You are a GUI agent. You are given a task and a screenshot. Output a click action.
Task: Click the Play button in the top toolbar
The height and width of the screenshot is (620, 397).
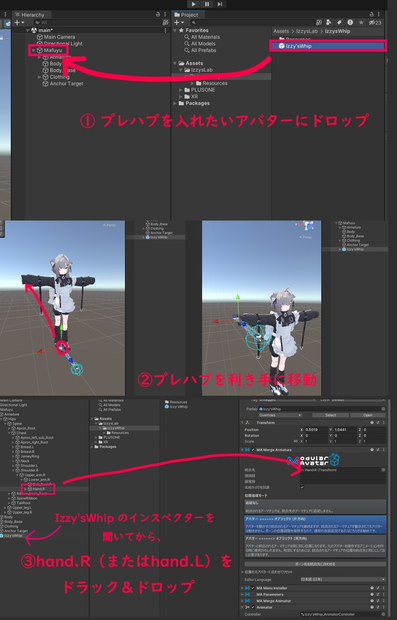(193, 4)
